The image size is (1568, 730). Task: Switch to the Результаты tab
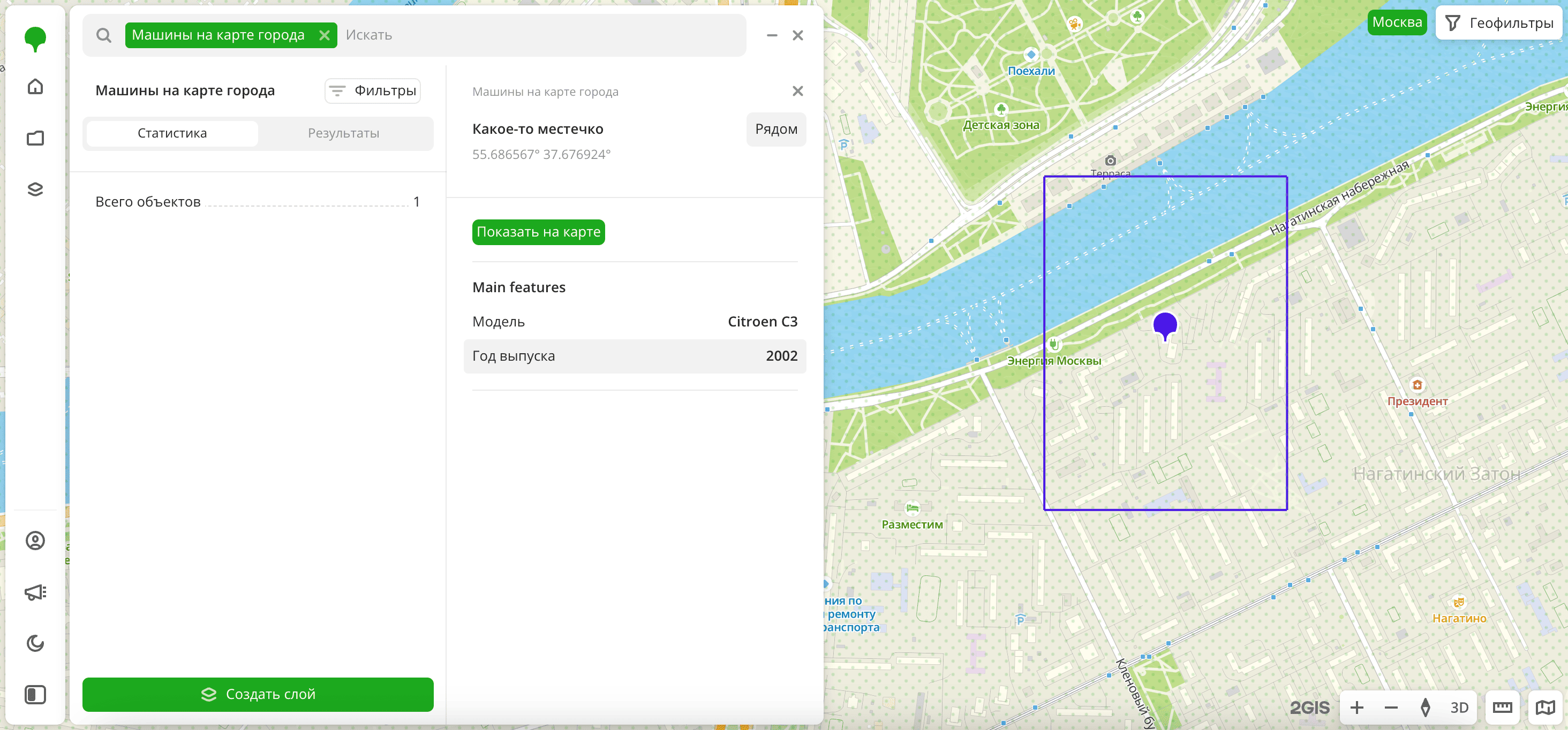pos(343,133)
